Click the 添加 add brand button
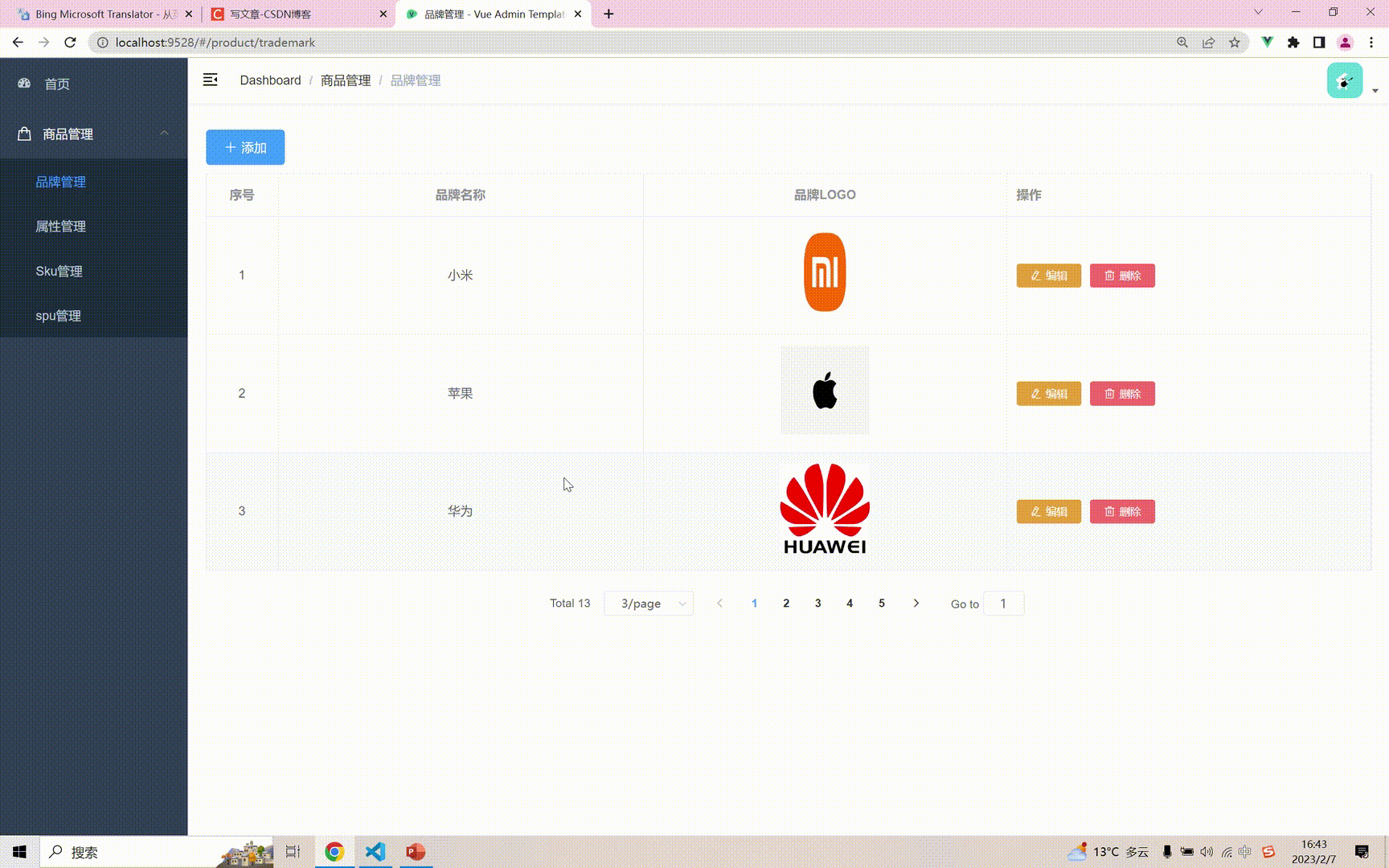 (x=245, y=147)
